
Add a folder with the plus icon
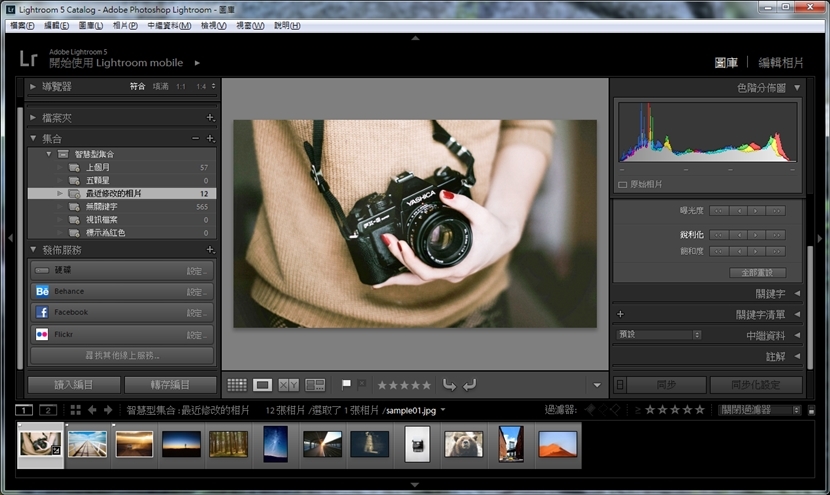(x=210, y=118)
